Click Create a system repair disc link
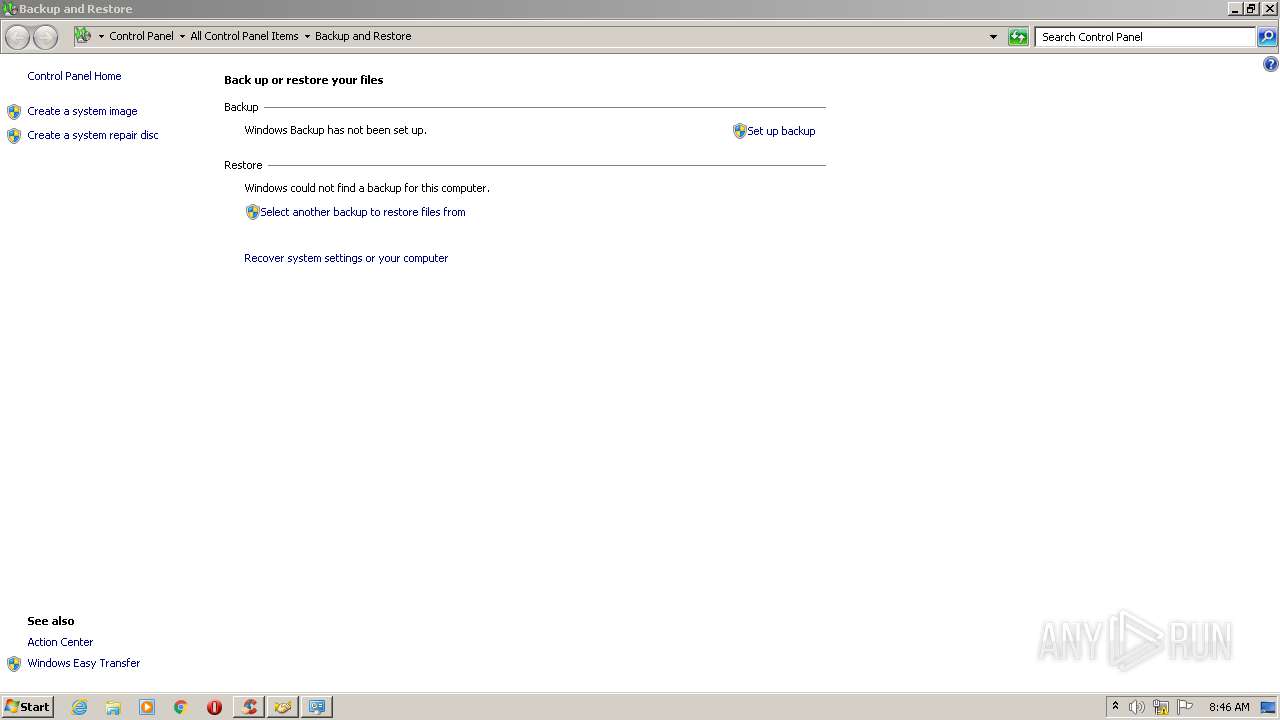This screenshot has width=1280, height=720. (93, 135)
